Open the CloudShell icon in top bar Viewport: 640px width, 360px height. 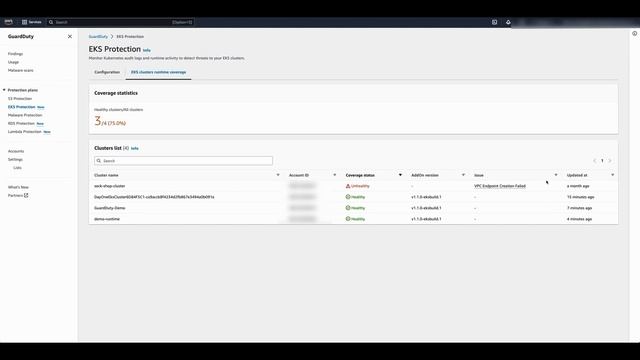[x=494, y=22]
